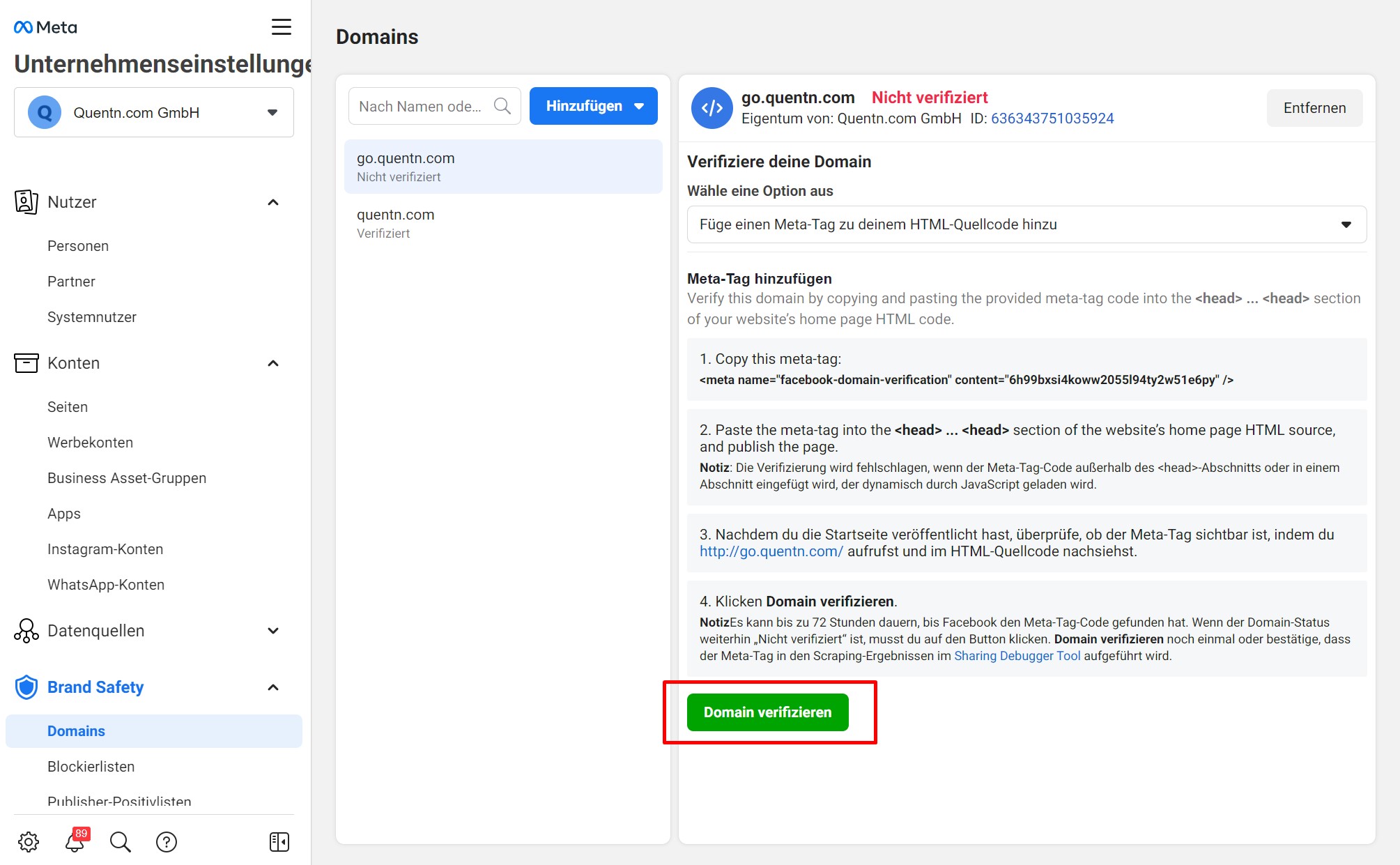This screenshot has width=1400, height=865.
Task: Collapse the Konten section chevron
Action: pos(273,363)
